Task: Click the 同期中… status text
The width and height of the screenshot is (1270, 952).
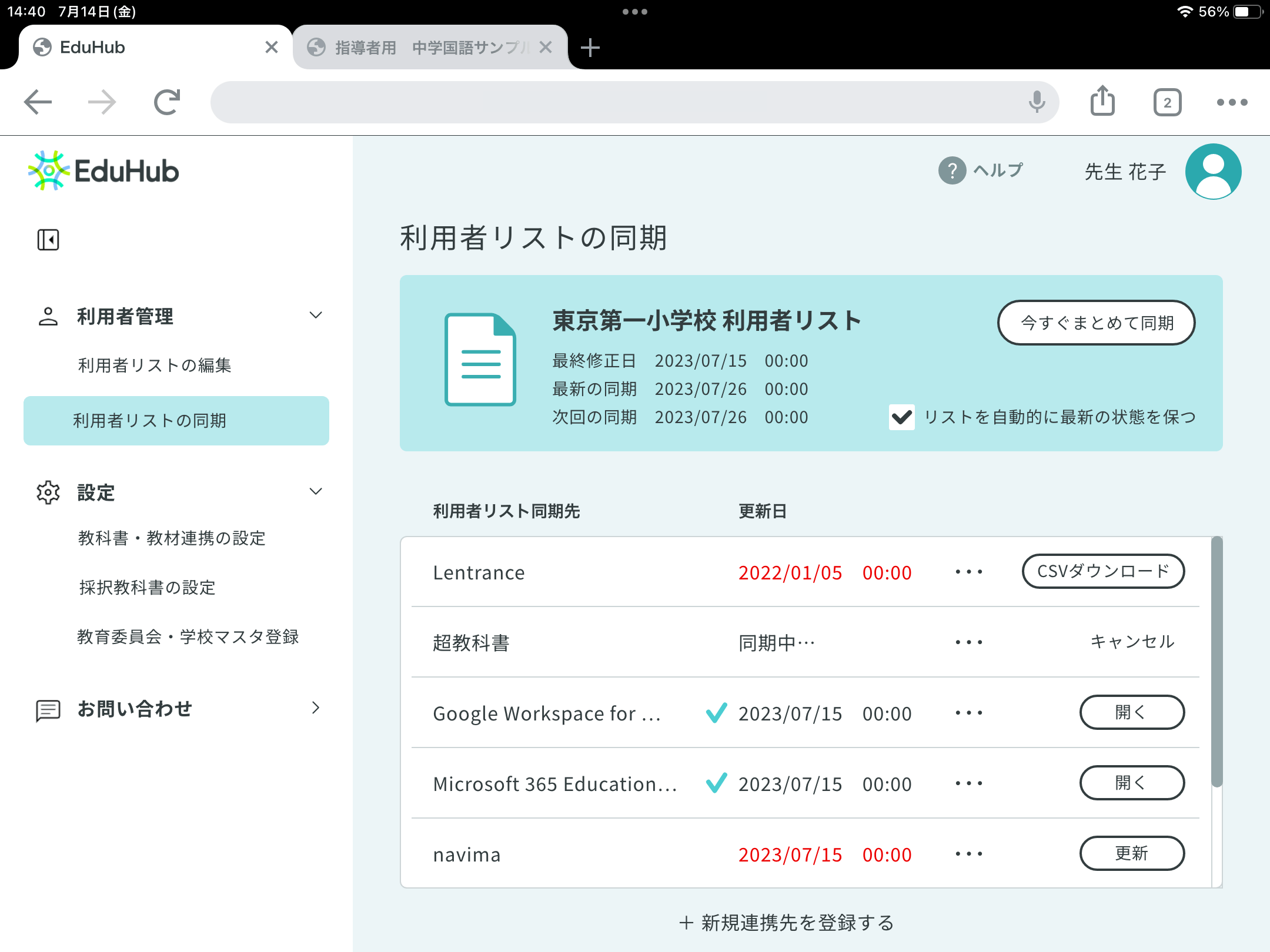Action: click(x=777, y=643)
